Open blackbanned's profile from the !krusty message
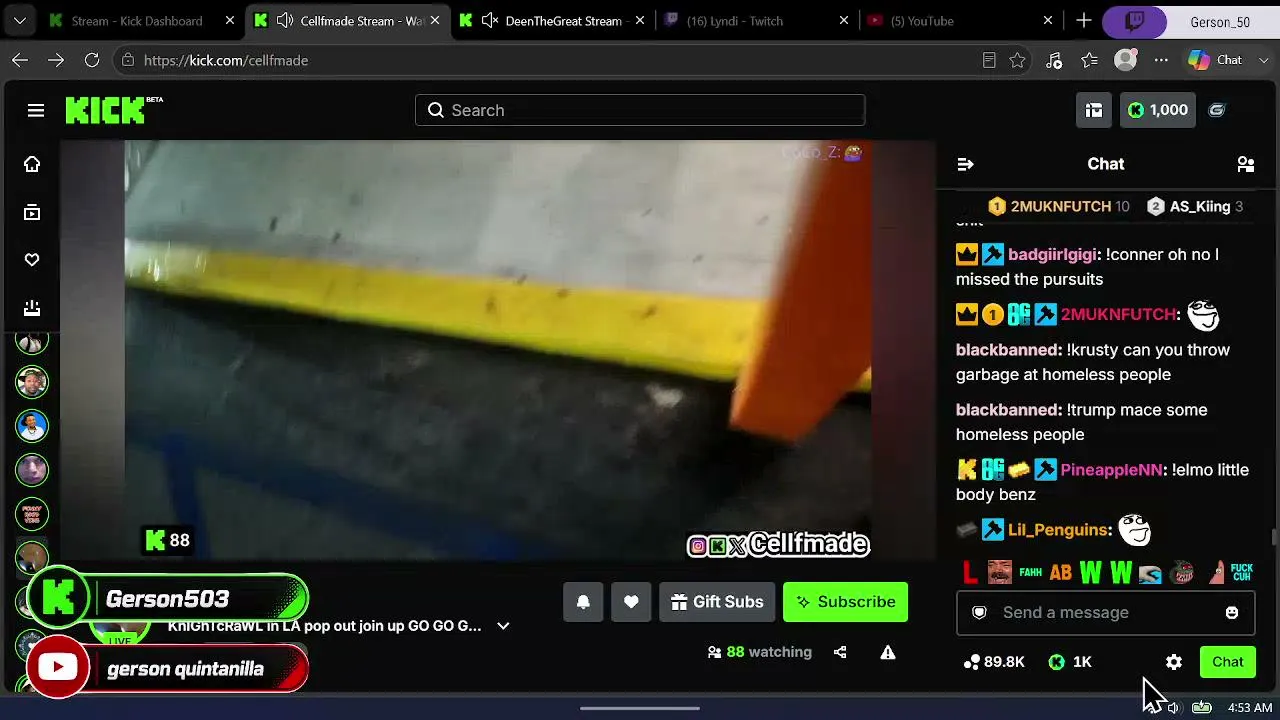The image size is (1280, 720). tap(1007, 350)
